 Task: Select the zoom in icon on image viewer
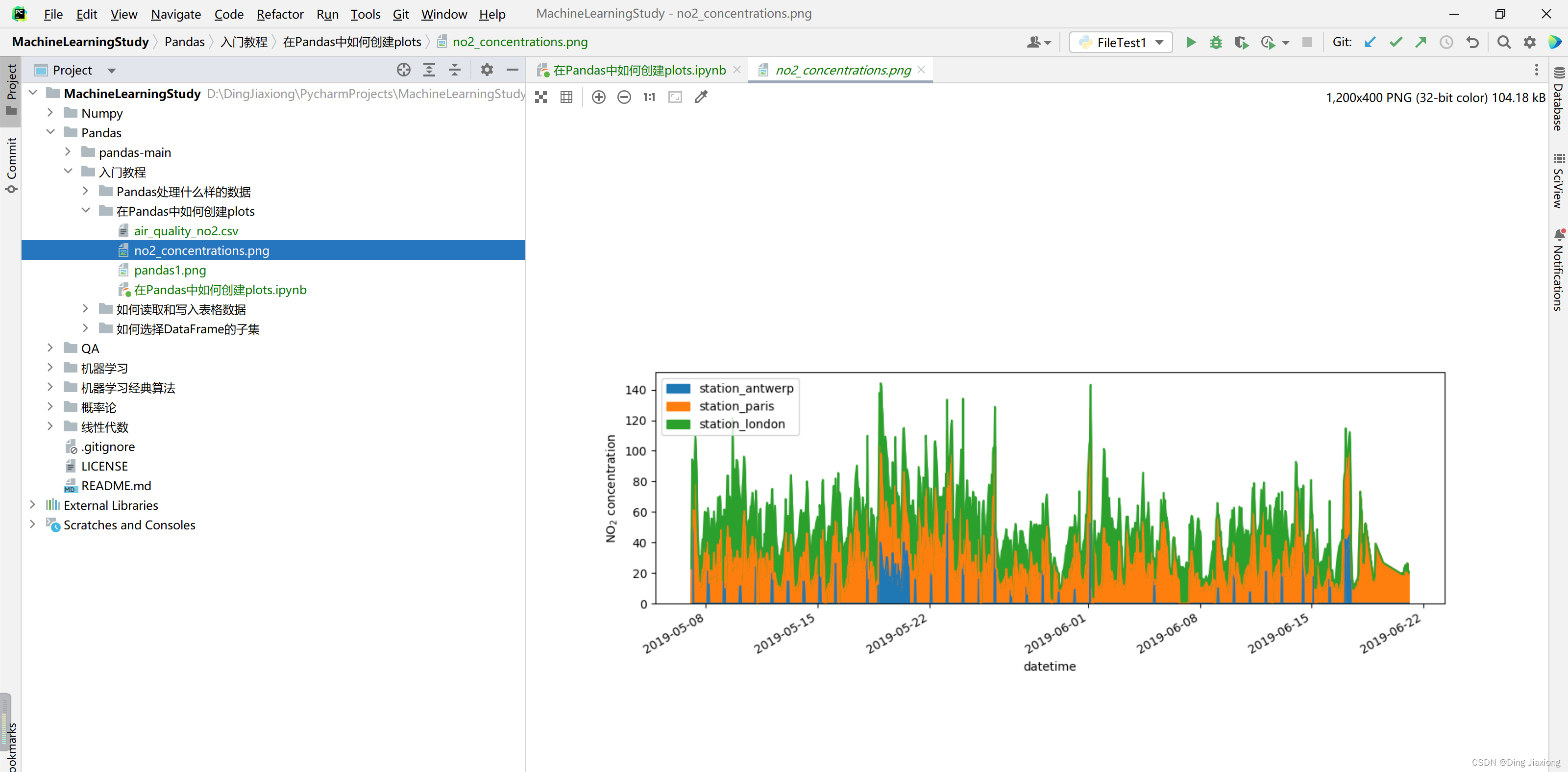pyautogui.click(x=597, y=97)
